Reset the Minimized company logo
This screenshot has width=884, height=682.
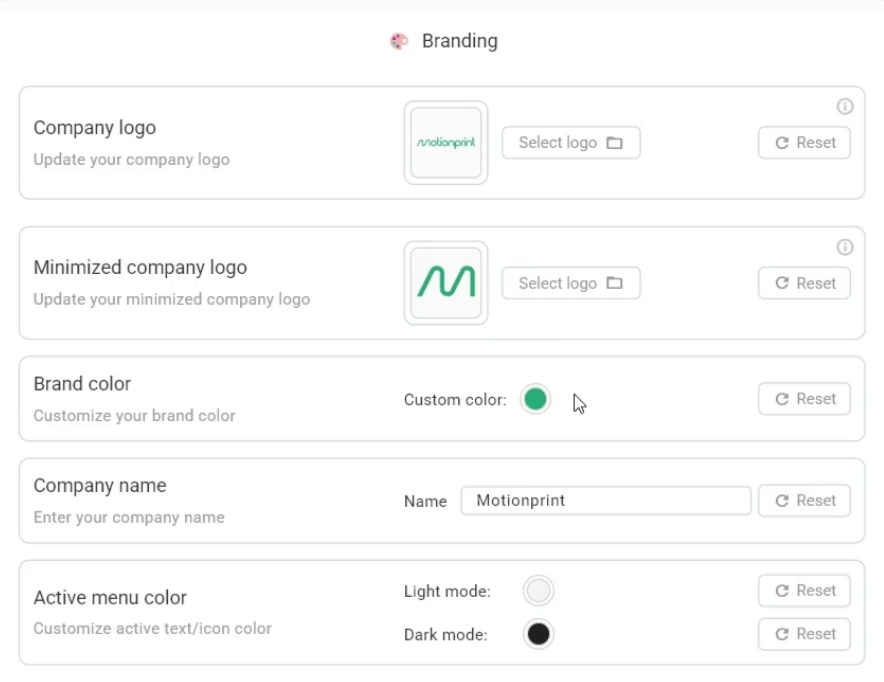point(804,283)
